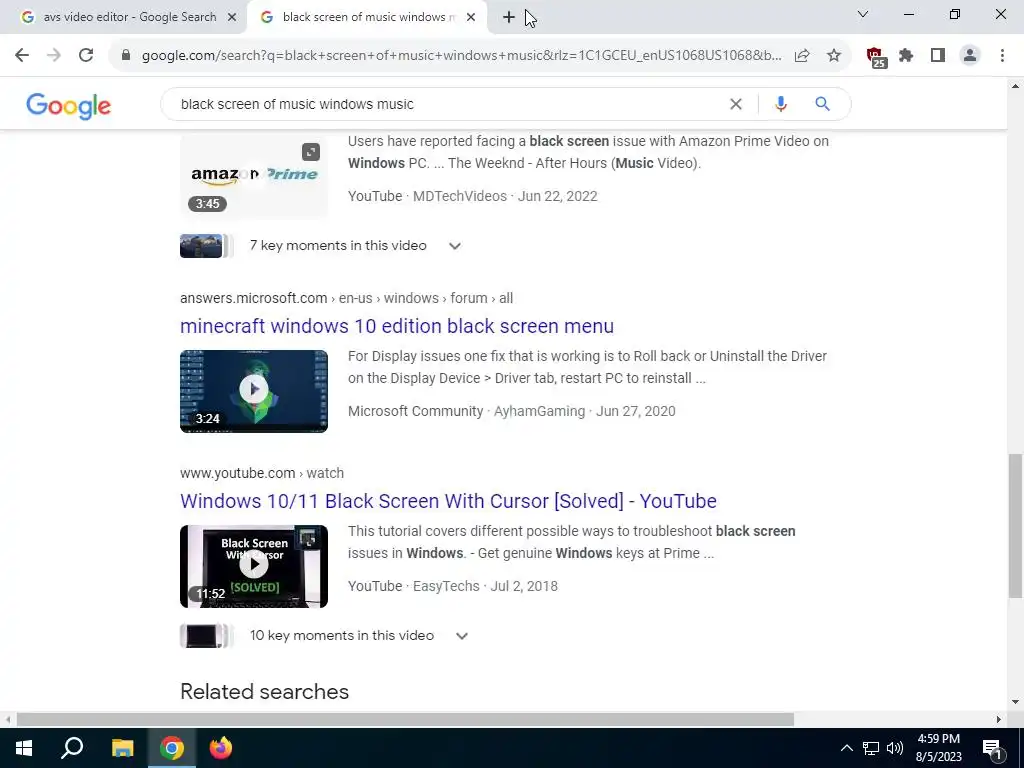This screenshot has width=1024, height=768.
Task: Open a new browser tab
Action: [509, 17]
